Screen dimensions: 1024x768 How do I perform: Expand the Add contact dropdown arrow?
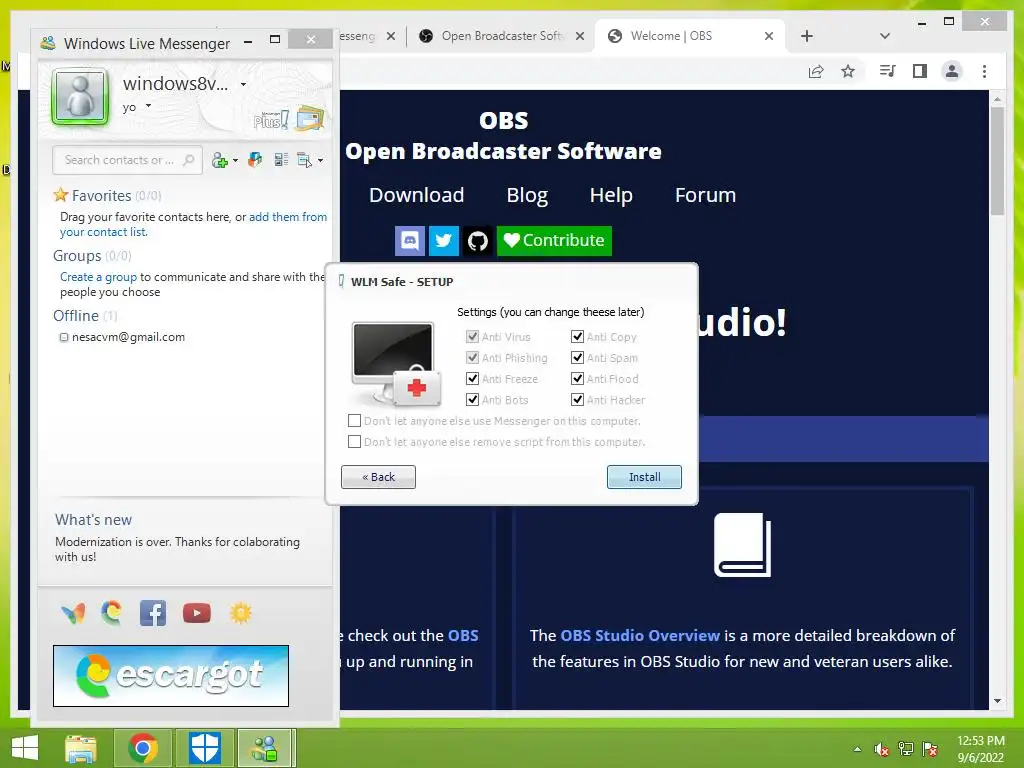click(x=235, y=161)
